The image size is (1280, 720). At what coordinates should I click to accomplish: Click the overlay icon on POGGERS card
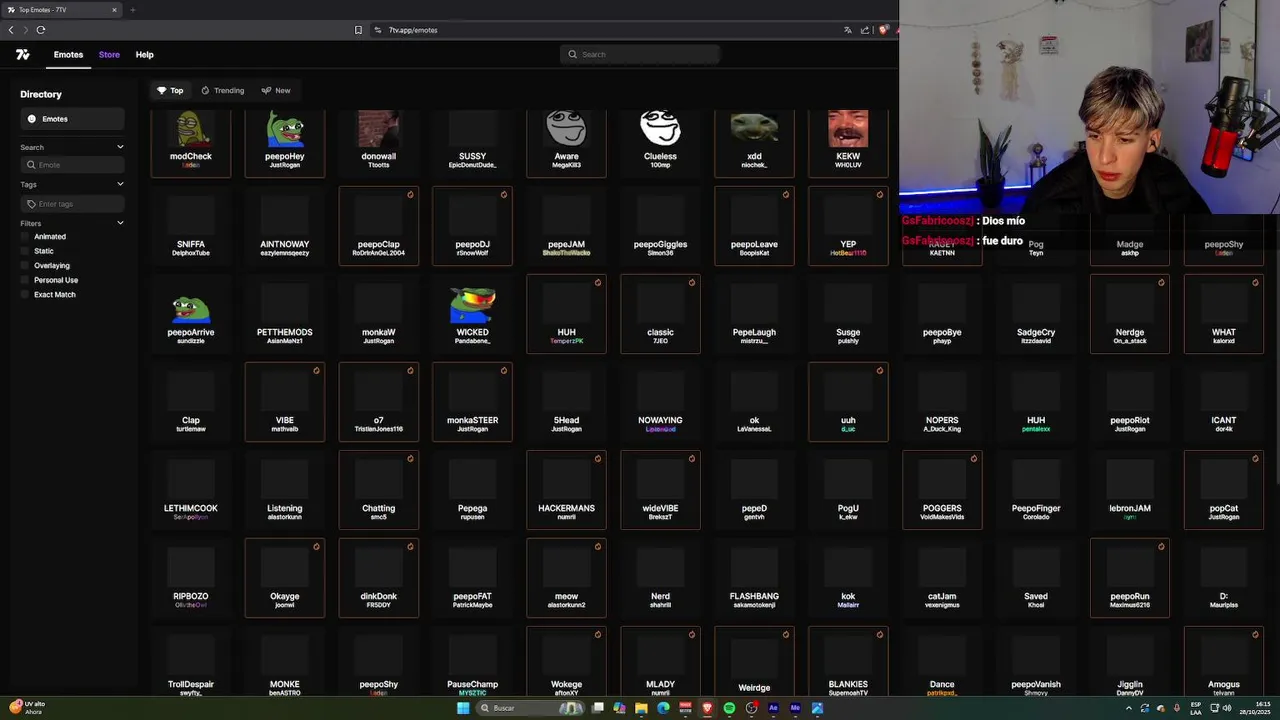pyautogui.click(x=973, y=458)
